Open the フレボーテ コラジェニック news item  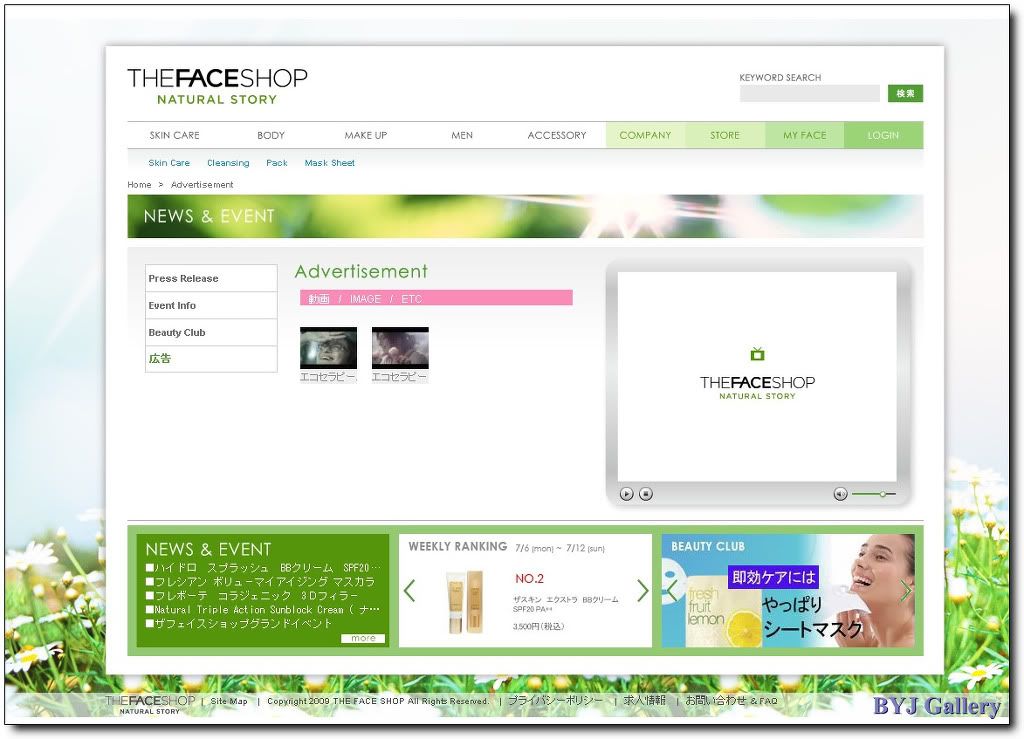point(252,595)
